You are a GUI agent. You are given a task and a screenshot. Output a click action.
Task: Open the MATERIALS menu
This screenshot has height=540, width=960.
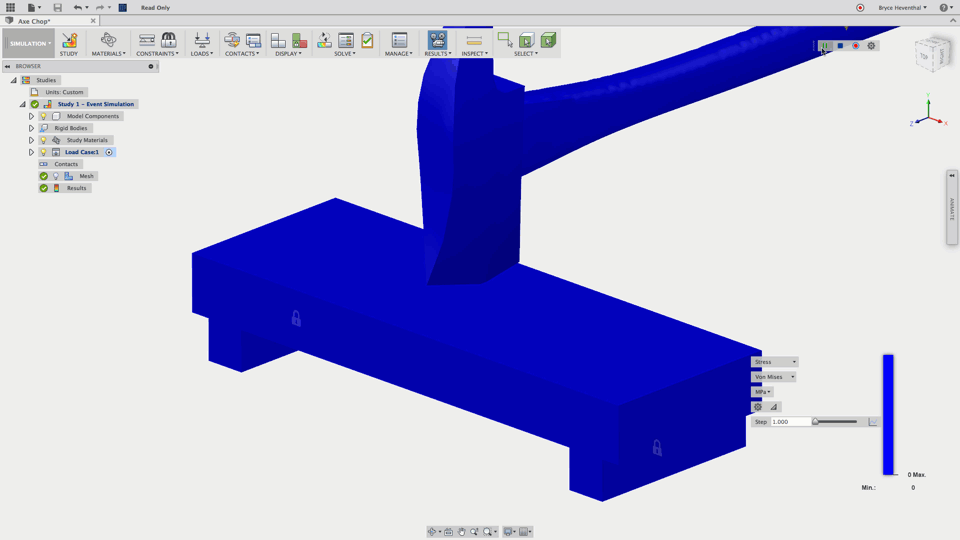108,54
